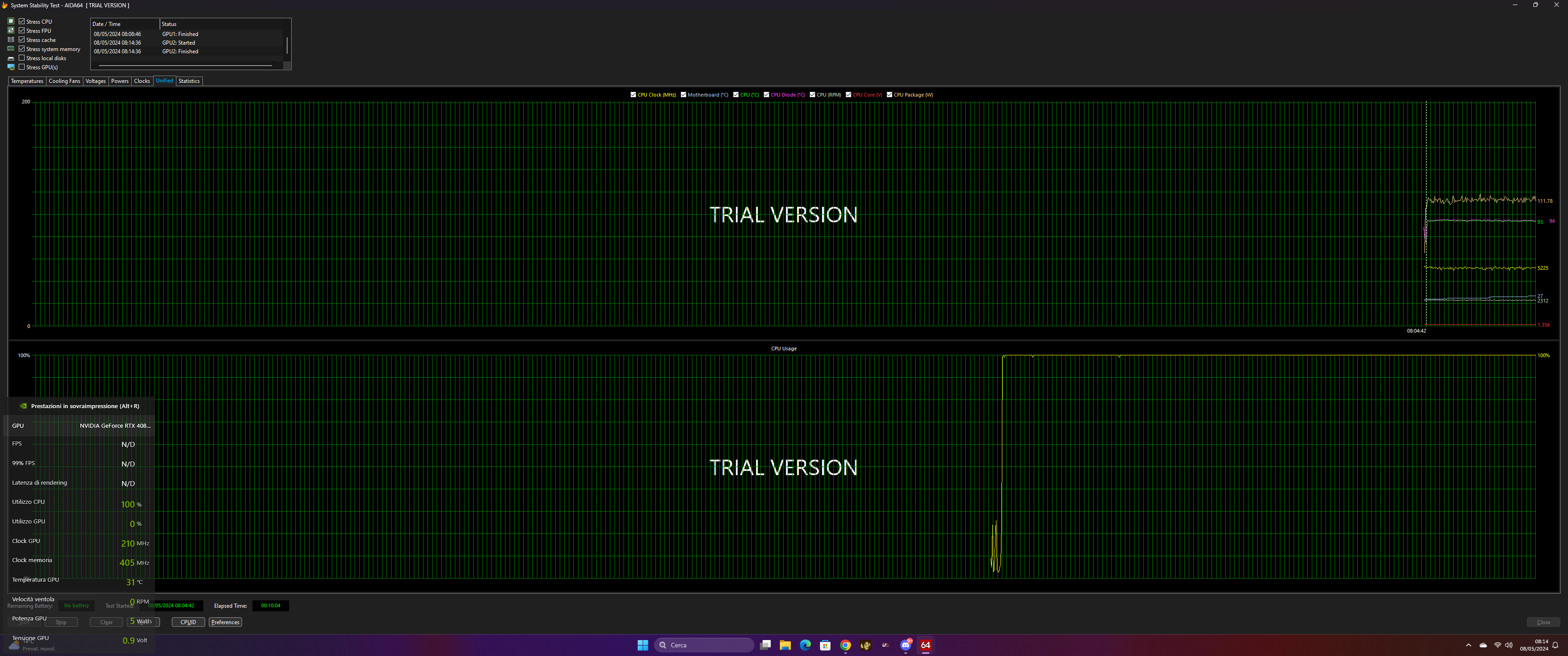Switch to the Voltages tab
Viewport: 1568px width, 656px height.
[x=96, y=81]
